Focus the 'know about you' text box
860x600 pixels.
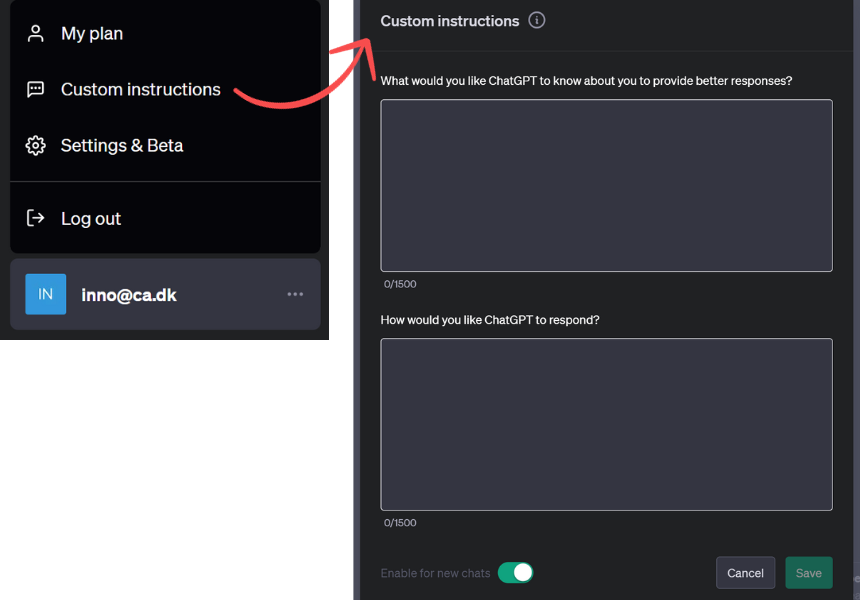coord(607,185)
